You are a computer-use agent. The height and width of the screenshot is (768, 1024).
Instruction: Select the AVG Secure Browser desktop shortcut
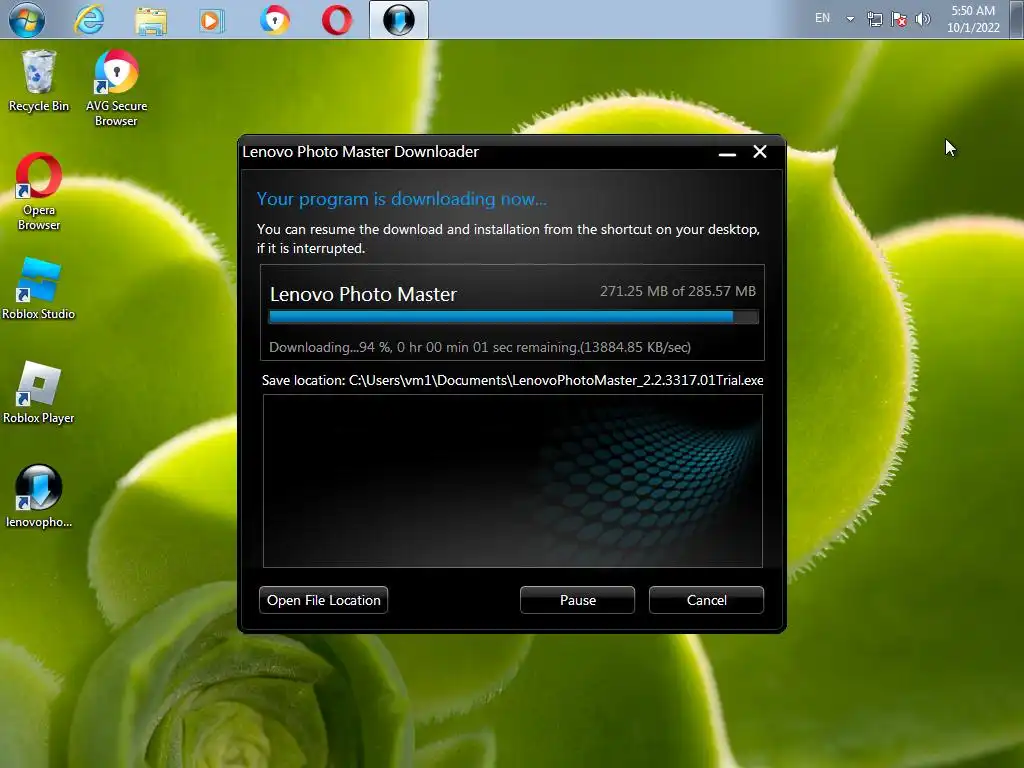tap(116, 88)
